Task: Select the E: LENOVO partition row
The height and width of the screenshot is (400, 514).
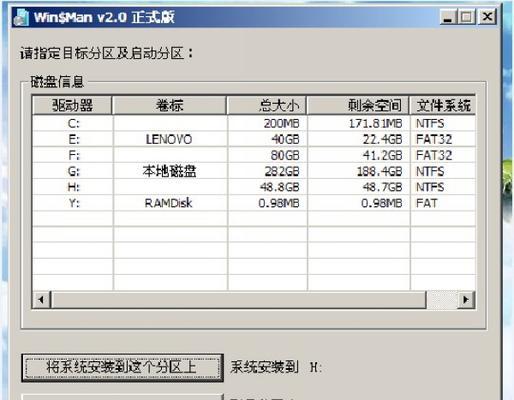Action: pyautogui.click(x=254, y=139)
